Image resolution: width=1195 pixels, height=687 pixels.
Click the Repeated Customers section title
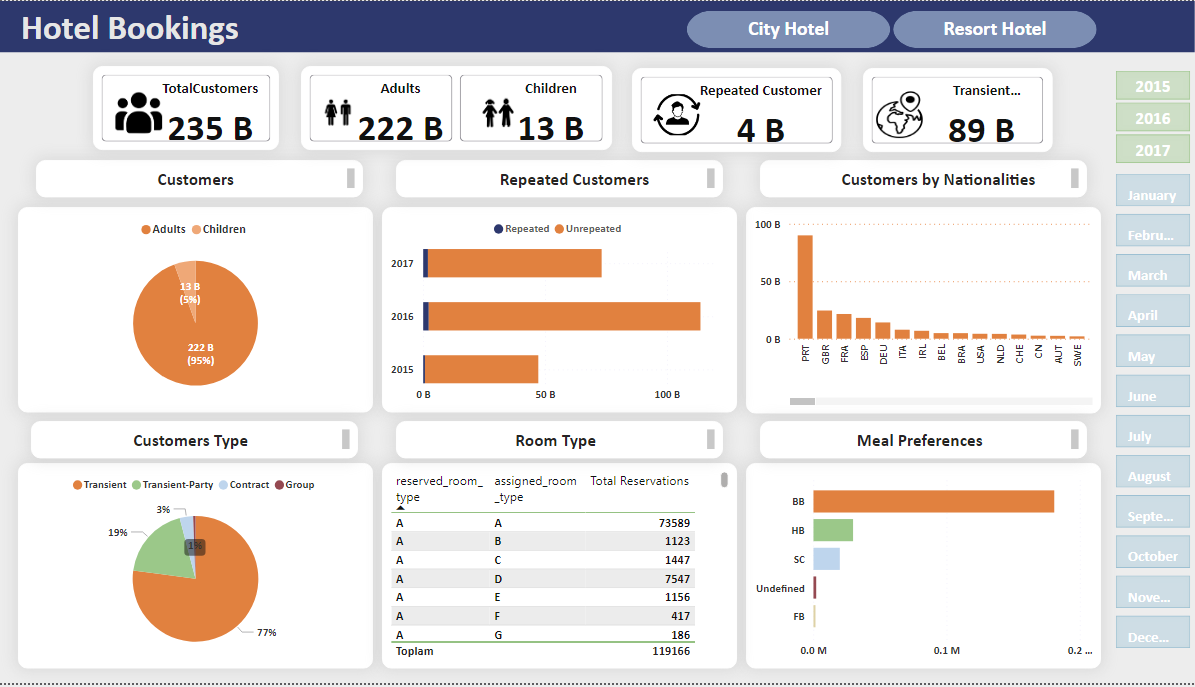[x=575, y=180]
